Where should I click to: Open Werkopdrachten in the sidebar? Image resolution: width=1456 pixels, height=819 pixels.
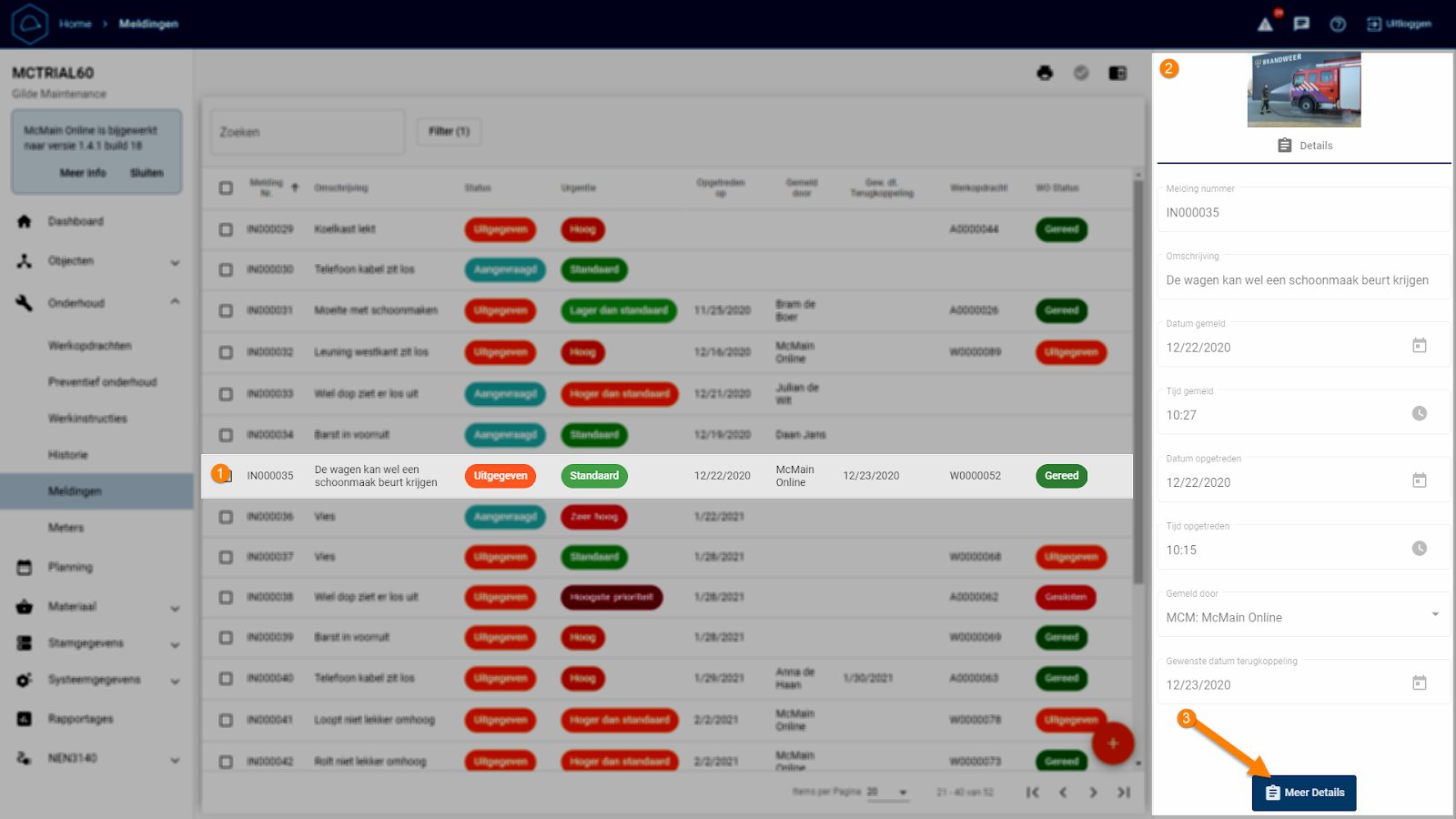(x=90, y=346)
